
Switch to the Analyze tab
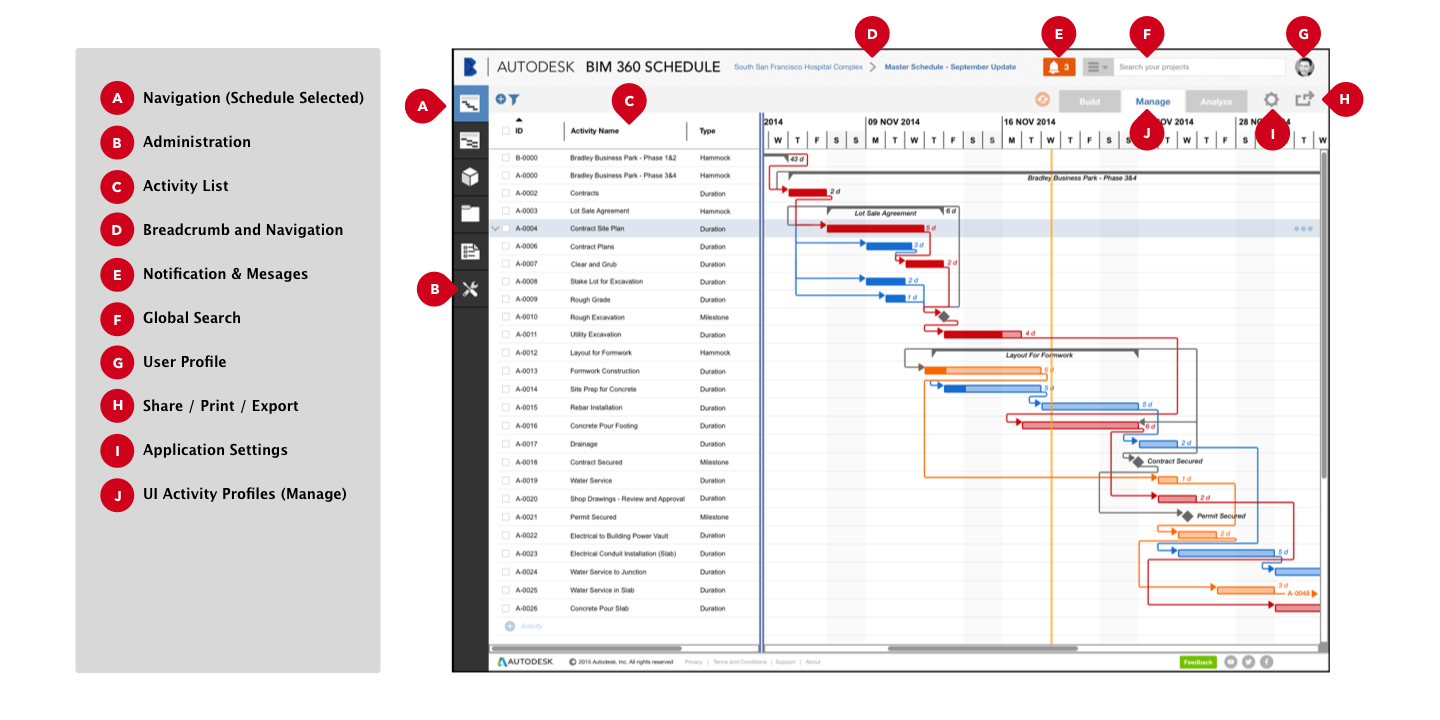(1216, 101)
